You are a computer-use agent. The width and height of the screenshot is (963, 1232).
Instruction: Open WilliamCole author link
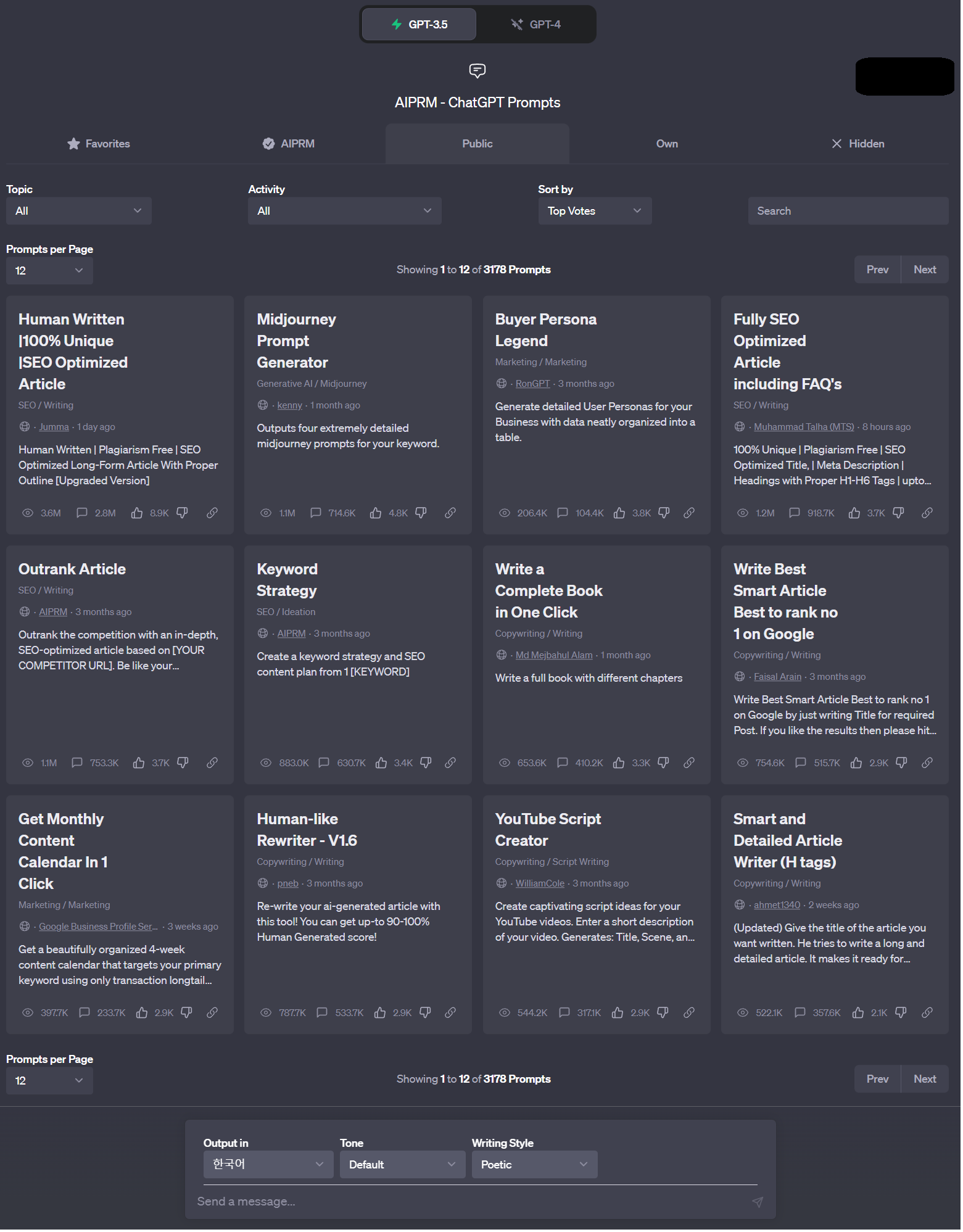pyautogui.click(x=541, y=885)
